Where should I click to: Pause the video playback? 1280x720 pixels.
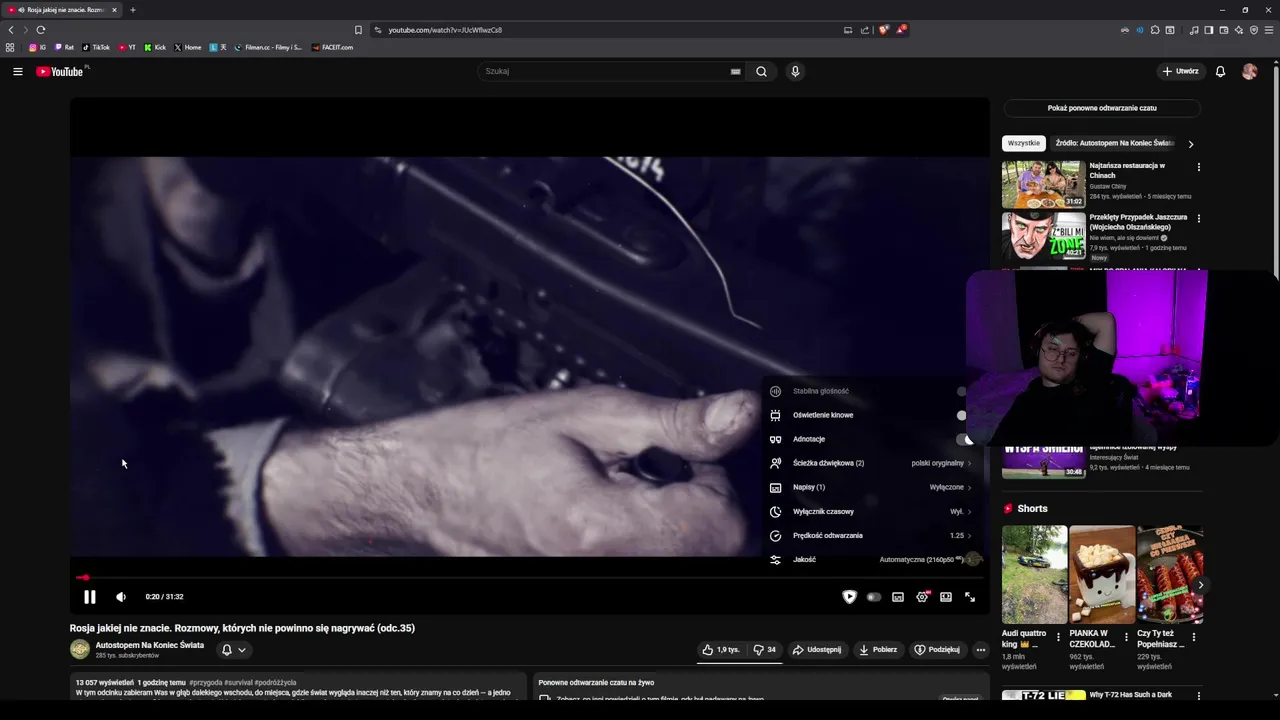[x=89, y=597]
